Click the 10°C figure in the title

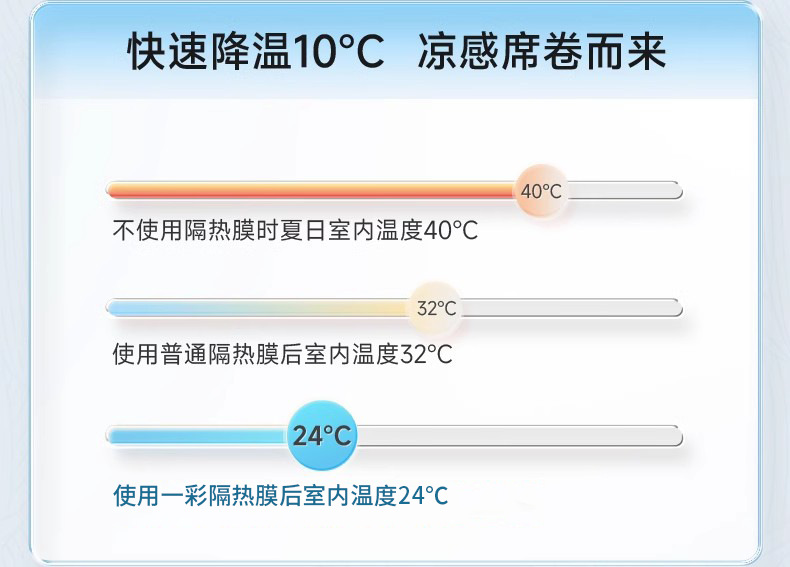click(x=338, y=52)
